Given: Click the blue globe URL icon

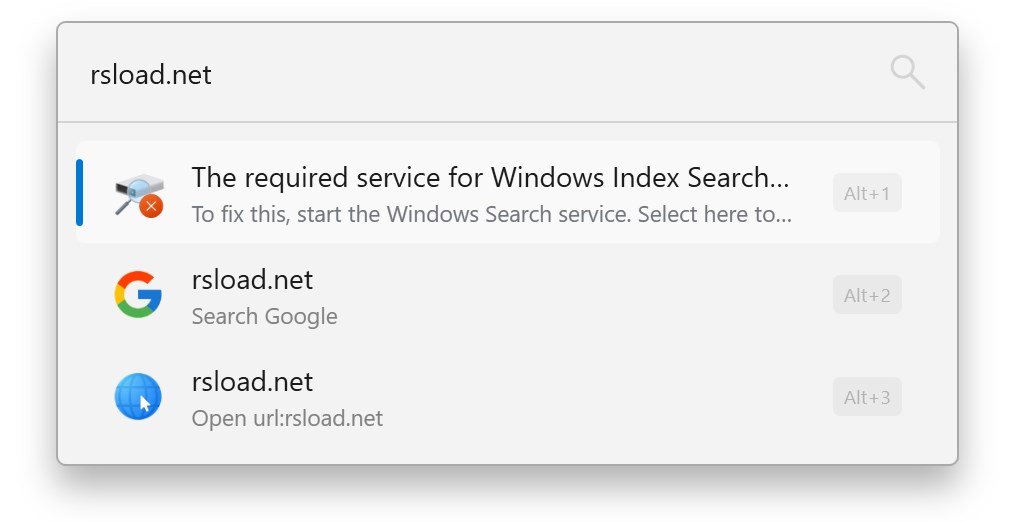Looking at the screenshot, I should [138, 397].
